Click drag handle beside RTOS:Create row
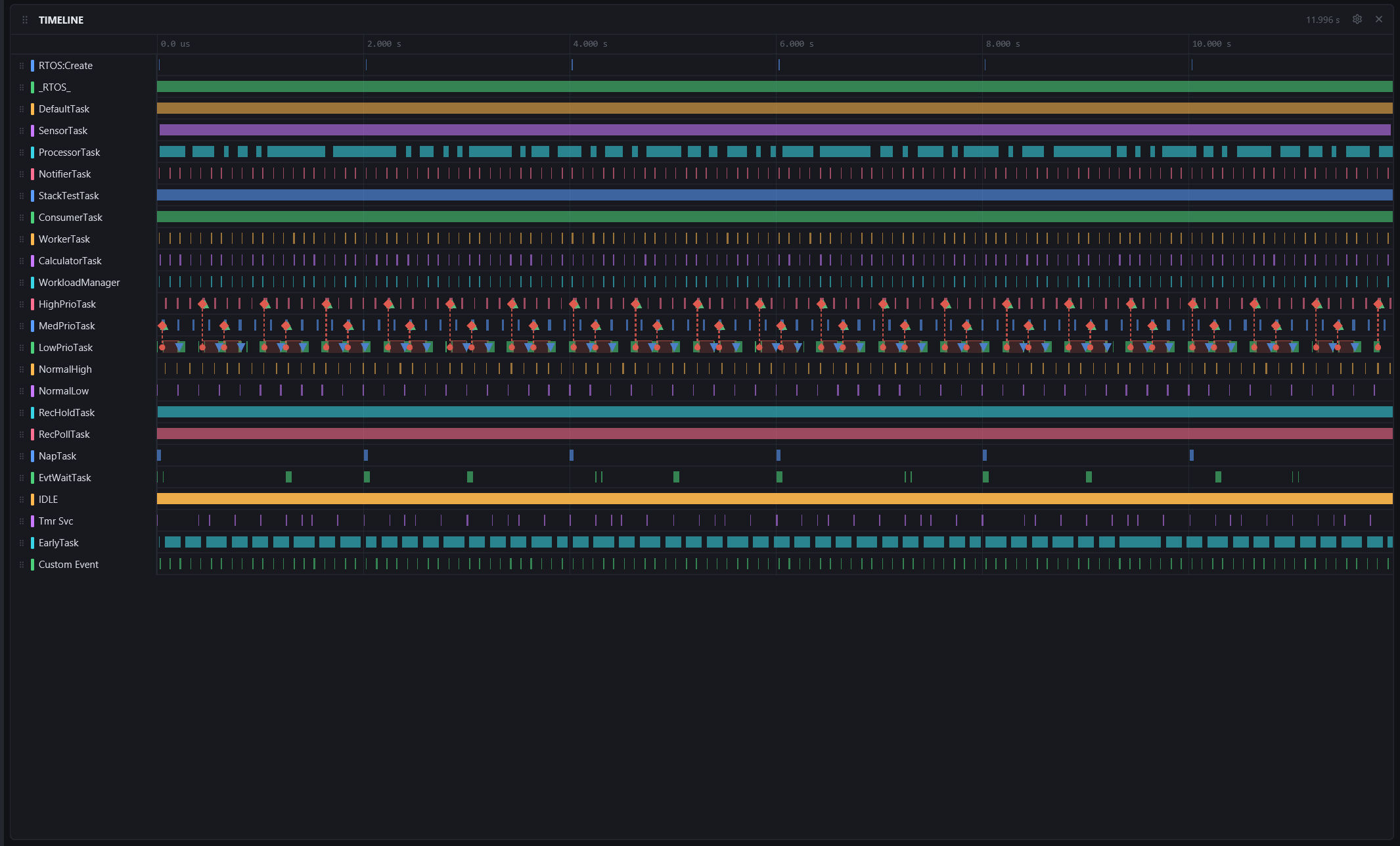Screen dimensions: 1400x846 (x=22, y=66)
